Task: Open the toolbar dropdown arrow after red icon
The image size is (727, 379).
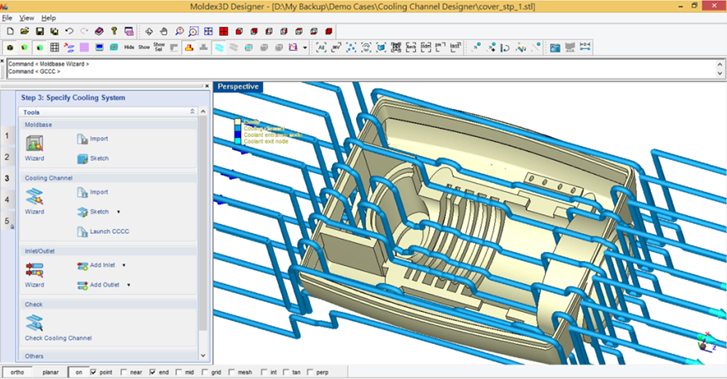Action: [x=305, y=47]
